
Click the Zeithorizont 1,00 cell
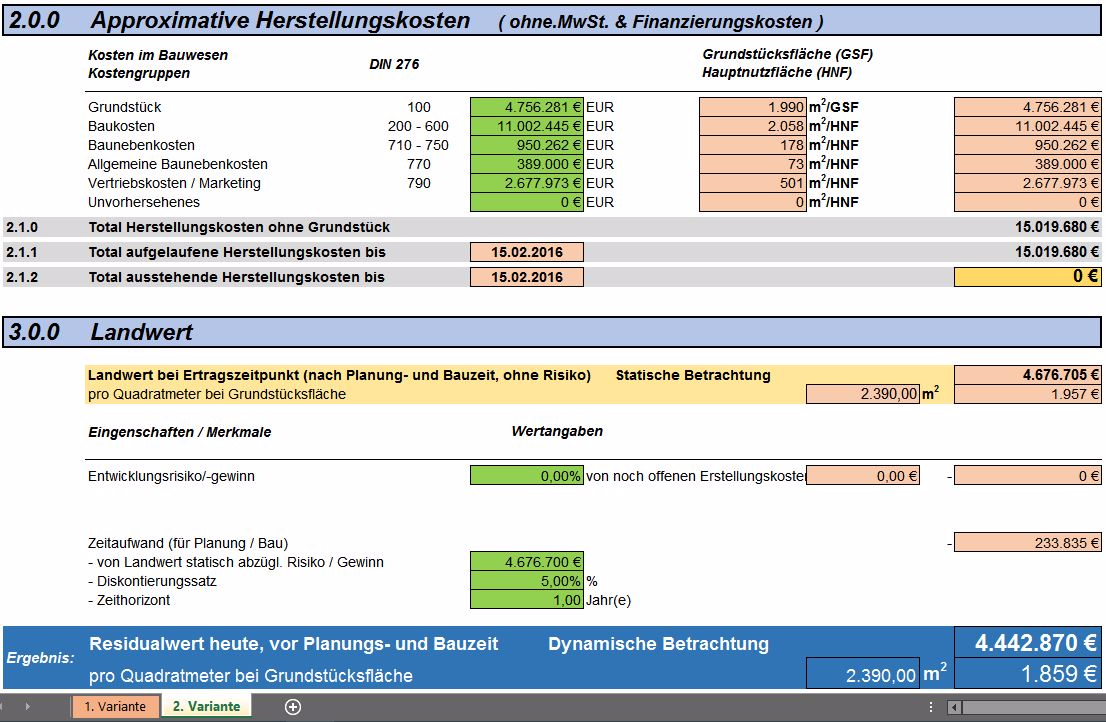point(527,600)
